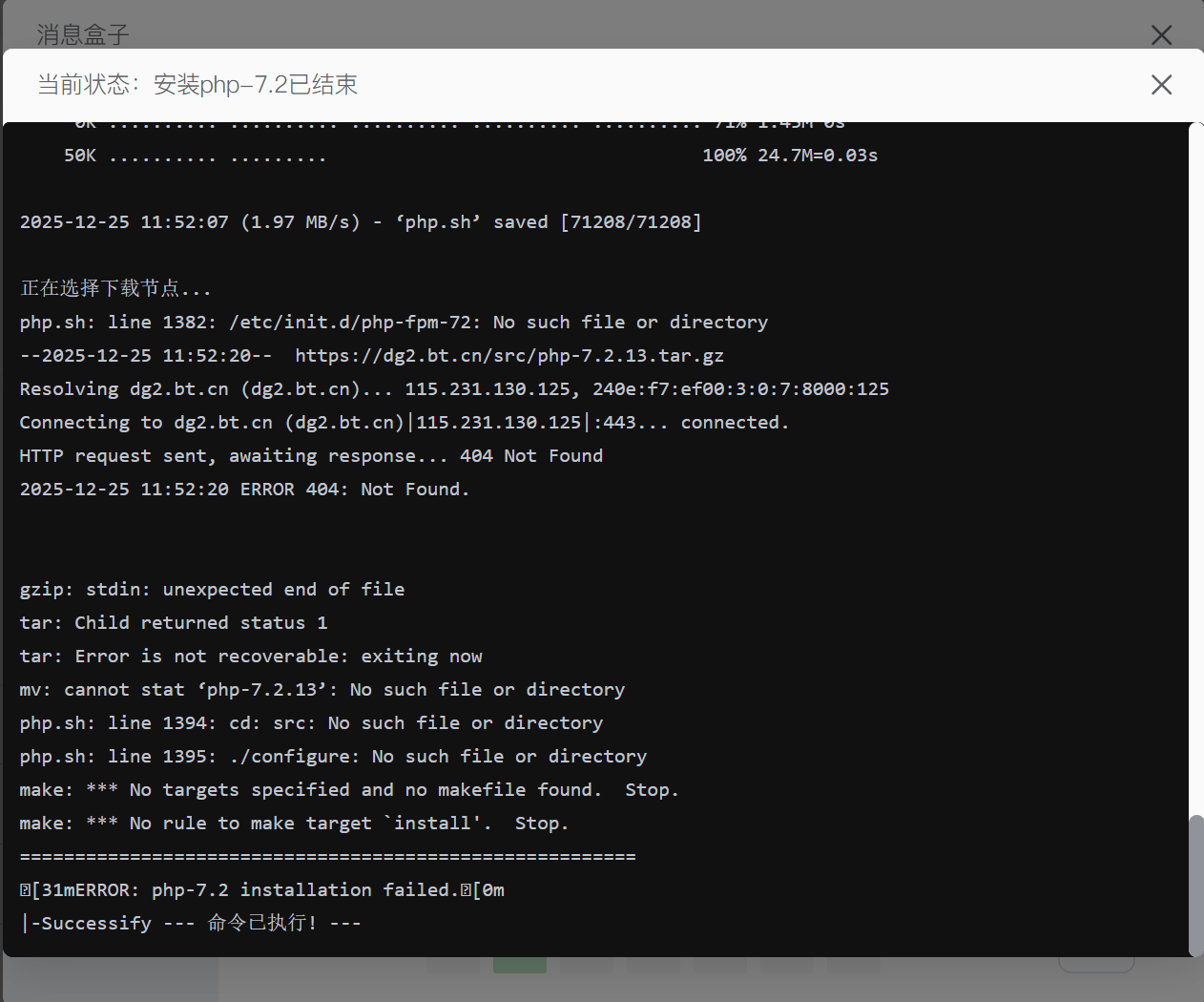Close the 消息盒子 message box window

(x=1161, y=35)
